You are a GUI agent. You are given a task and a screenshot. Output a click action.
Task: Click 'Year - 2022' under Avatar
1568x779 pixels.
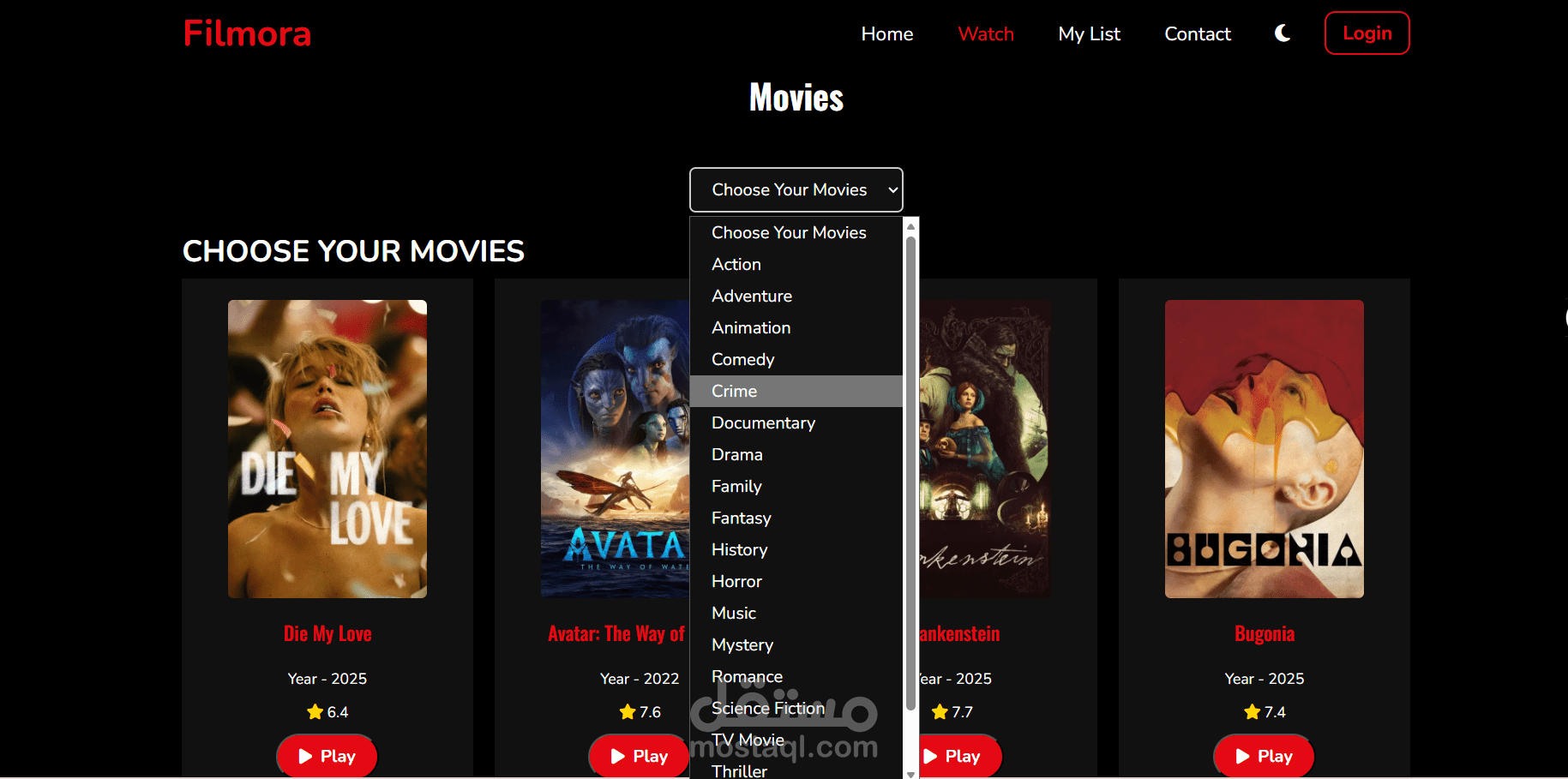[x=640, y=679]
